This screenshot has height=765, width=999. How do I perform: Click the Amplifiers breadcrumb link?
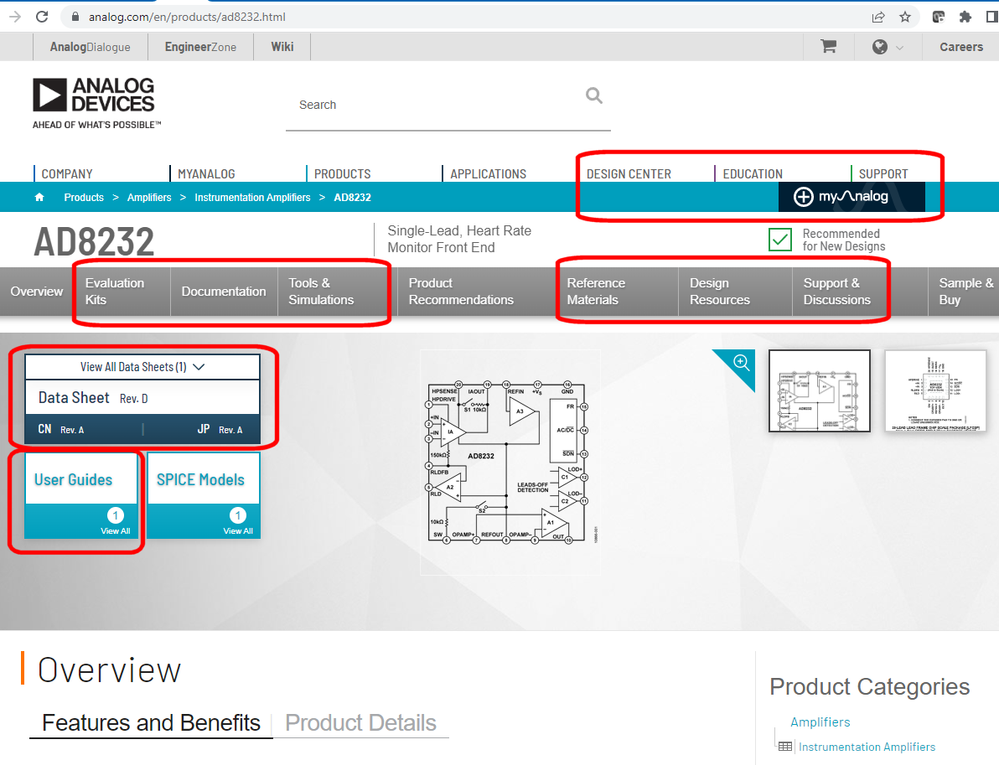click(x=149, y=197)
